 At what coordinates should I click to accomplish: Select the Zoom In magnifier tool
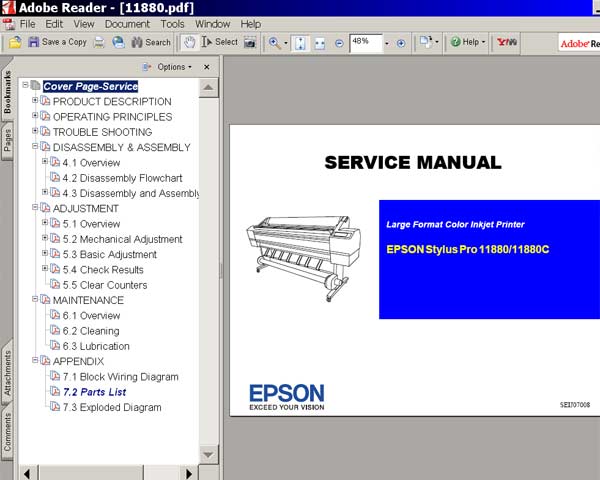click(274, 42)
